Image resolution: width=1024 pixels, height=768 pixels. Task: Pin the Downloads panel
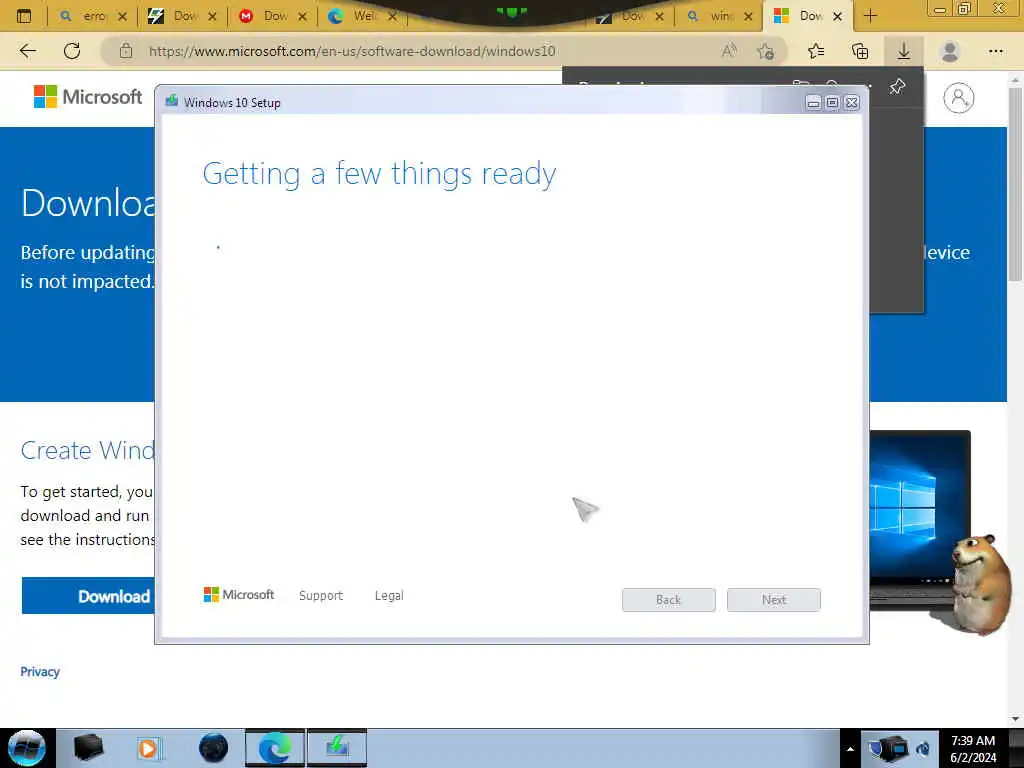(x=897, y=86)
